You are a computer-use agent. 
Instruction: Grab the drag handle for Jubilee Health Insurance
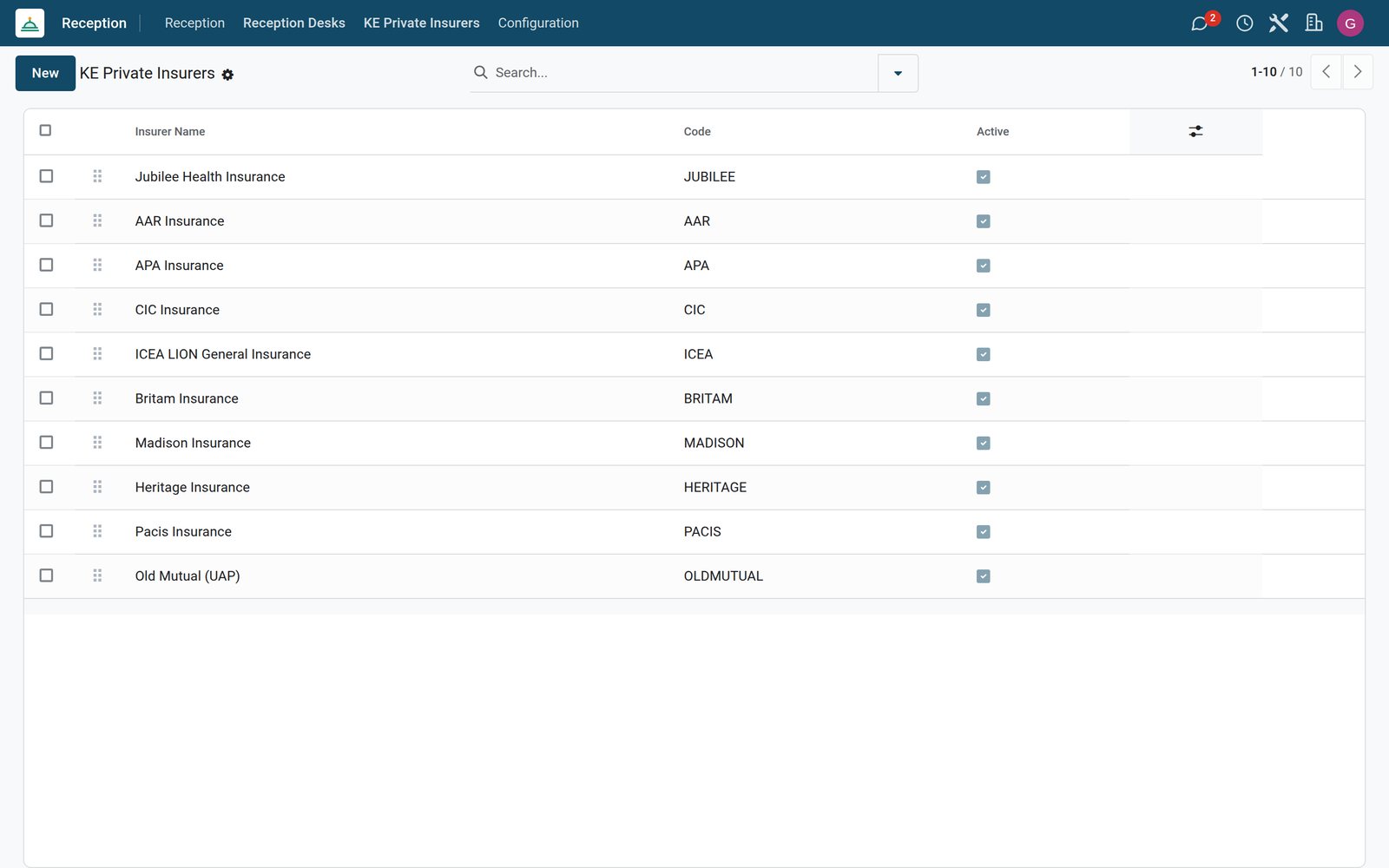tap(97, 176)
